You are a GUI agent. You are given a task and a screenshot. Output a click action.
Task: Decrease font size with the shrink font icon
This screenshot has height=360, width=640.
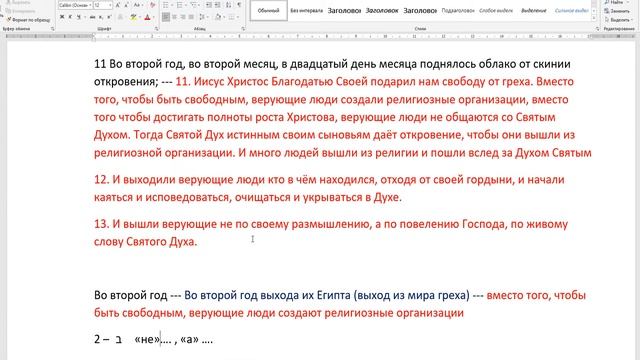pyautogui.click(x=126, y=5)
